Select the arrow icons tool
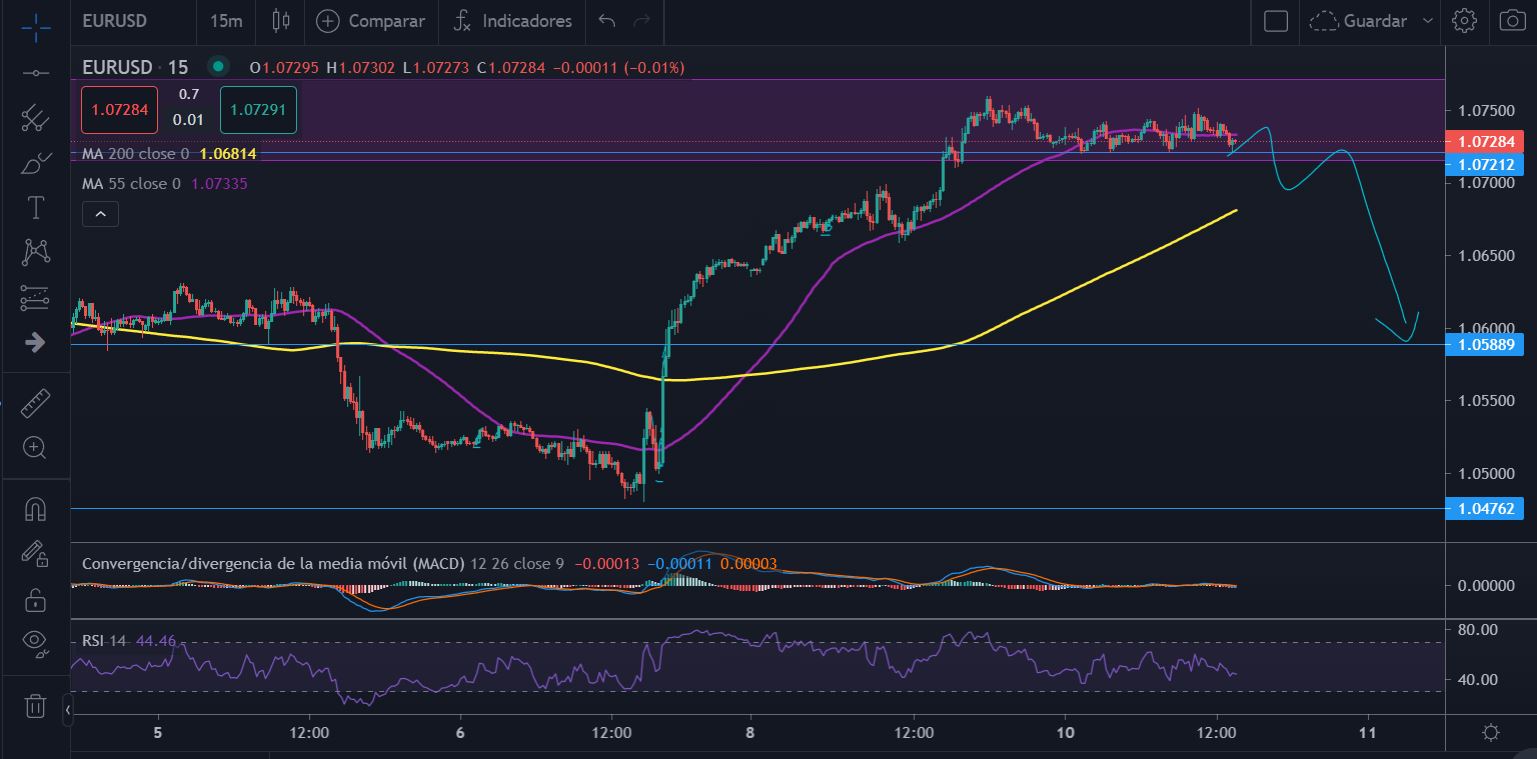 pos(35,342)
